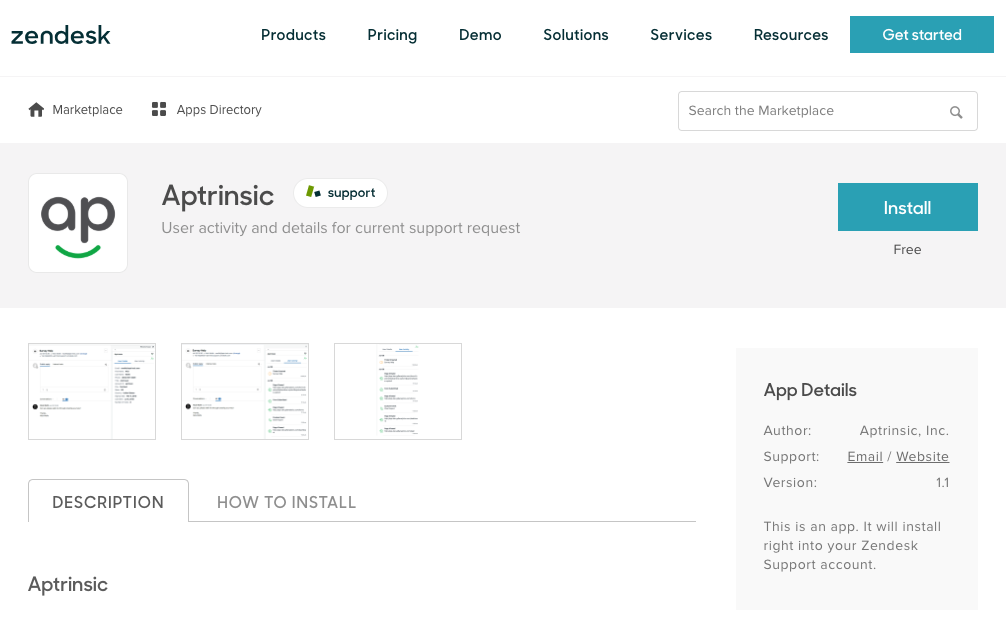
Task: Open the Solutions menu
Action: coord(575,35)
